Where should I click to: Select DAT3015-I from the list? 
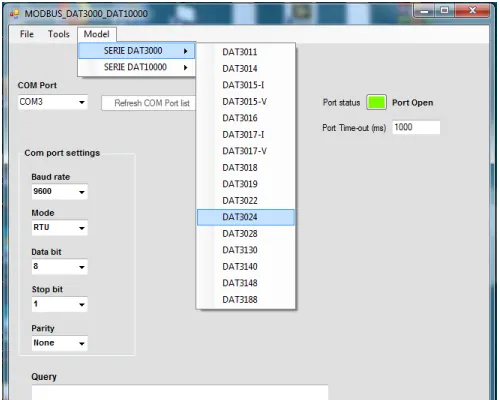pyautogui.click(x=246, y=85)
